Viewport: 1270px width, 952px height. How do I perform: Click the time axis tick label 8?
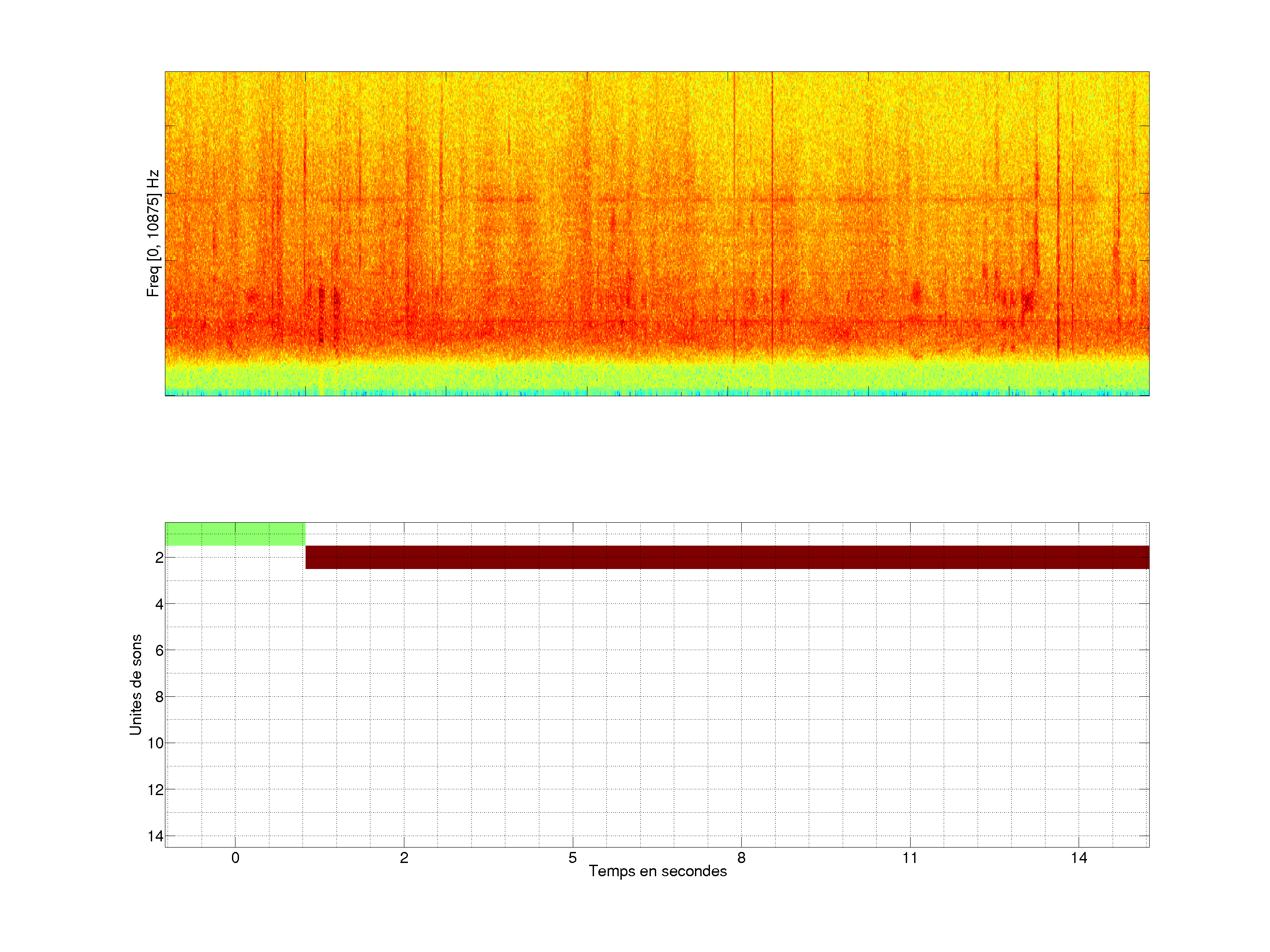[x=741, y=858]
